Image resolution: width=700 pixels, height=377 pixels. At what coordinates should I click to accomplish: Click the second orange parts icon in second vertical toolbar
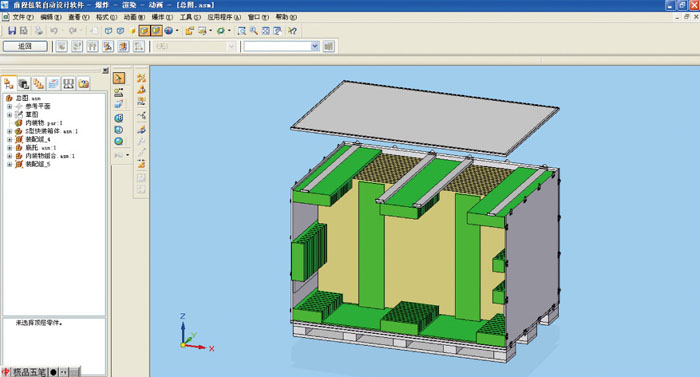coord(141,89)
